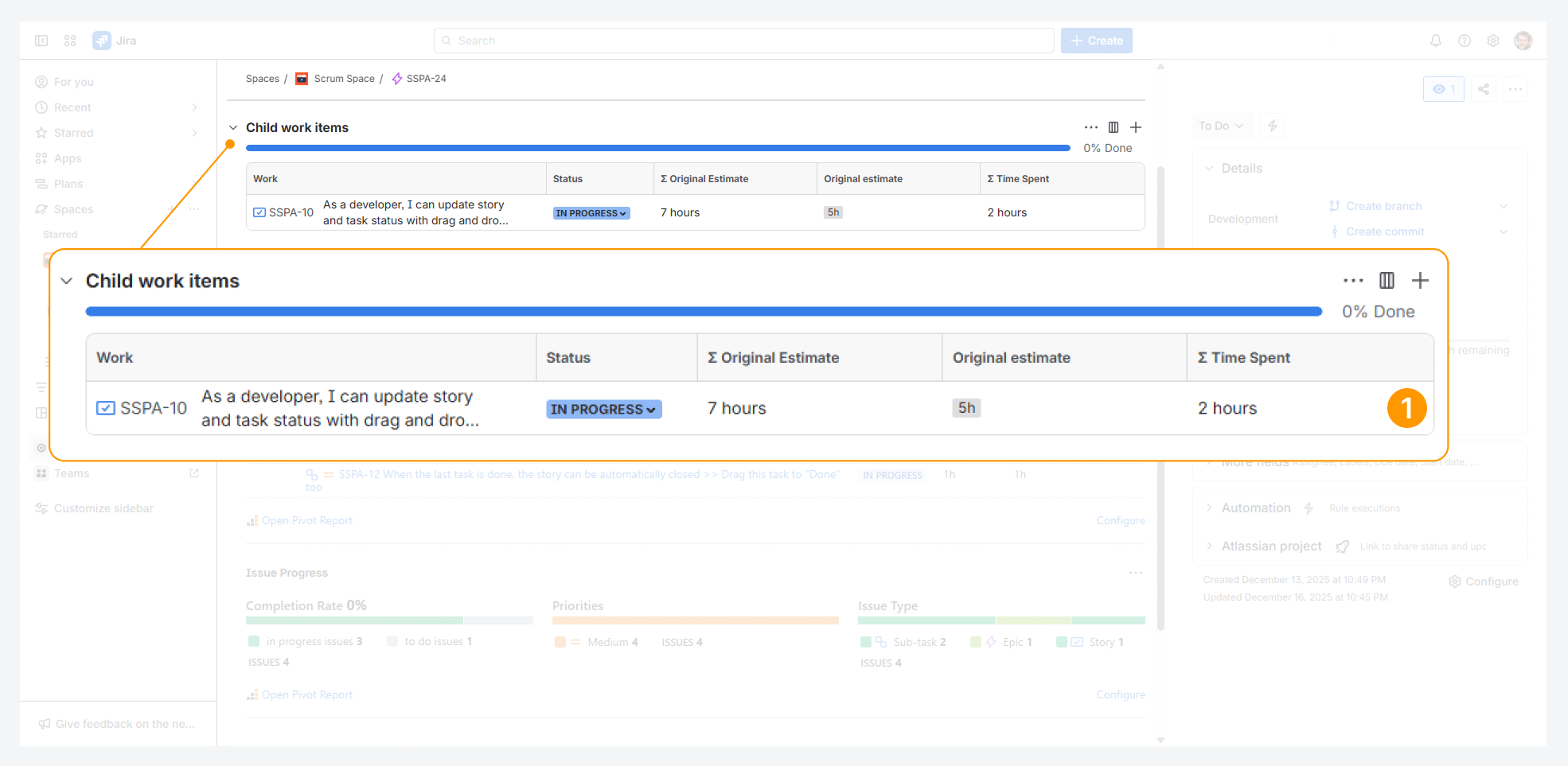Open the app switcher grid icon
This screenshot has width=1568, height=766.
pyautogui.click(x=70, y=41)
